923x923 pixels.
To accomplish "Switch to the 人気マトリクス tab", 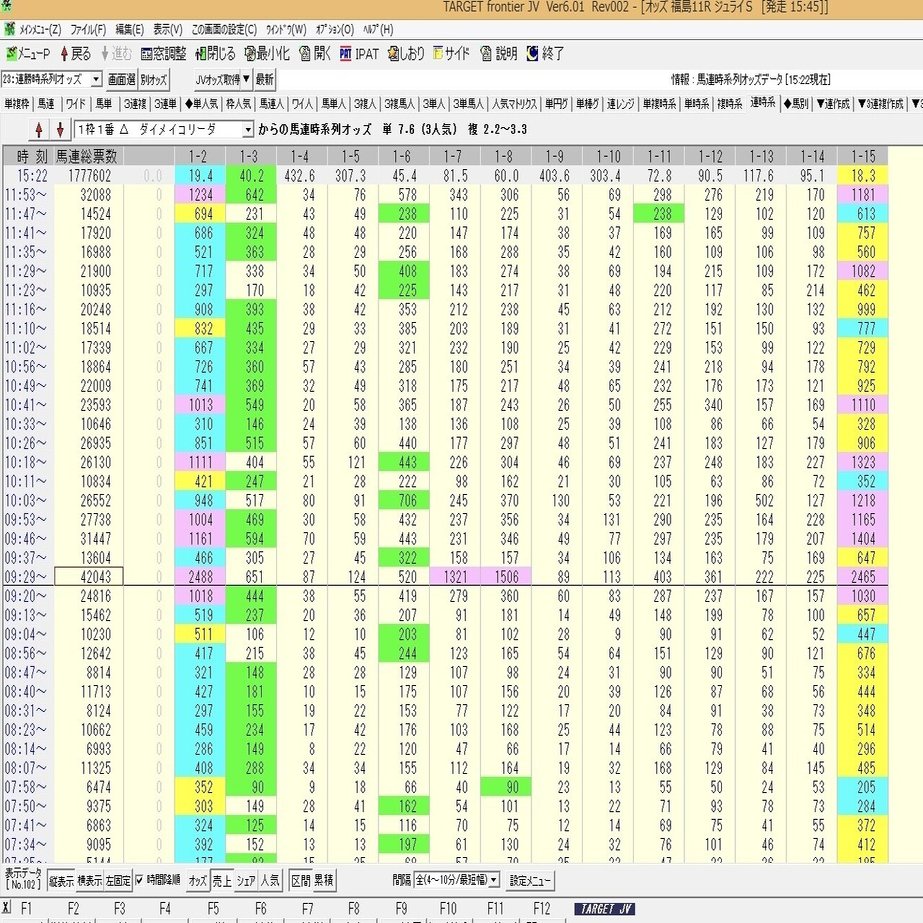I will point(514,104).
